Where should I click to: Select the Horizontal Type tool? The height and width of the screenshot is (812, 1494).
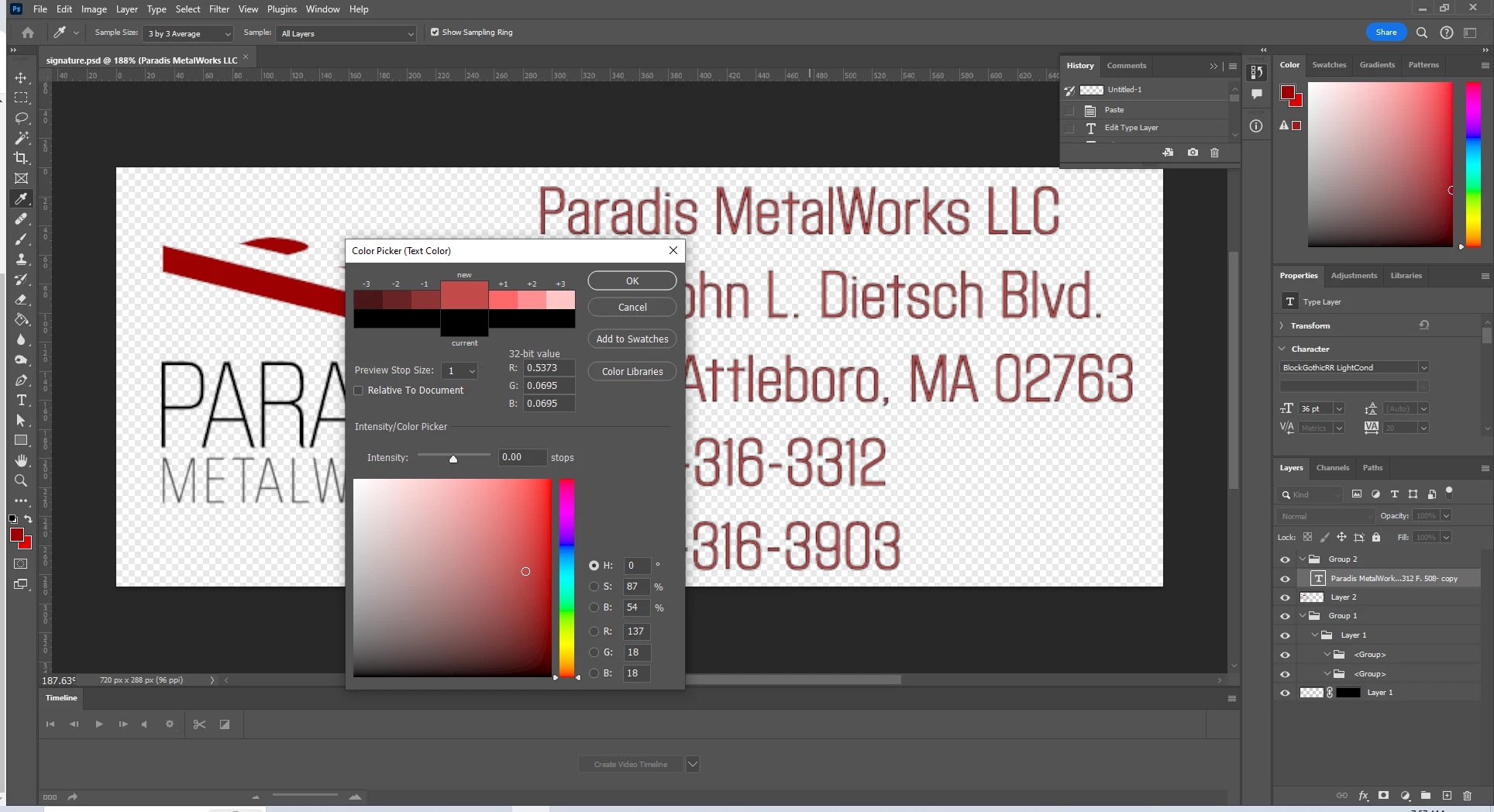tap(21, 400)
